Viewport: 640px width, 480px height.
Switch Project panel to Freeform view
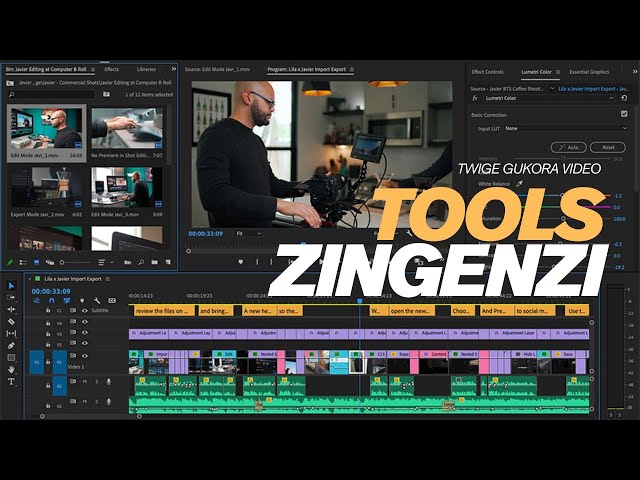click(x=50, y=262)
